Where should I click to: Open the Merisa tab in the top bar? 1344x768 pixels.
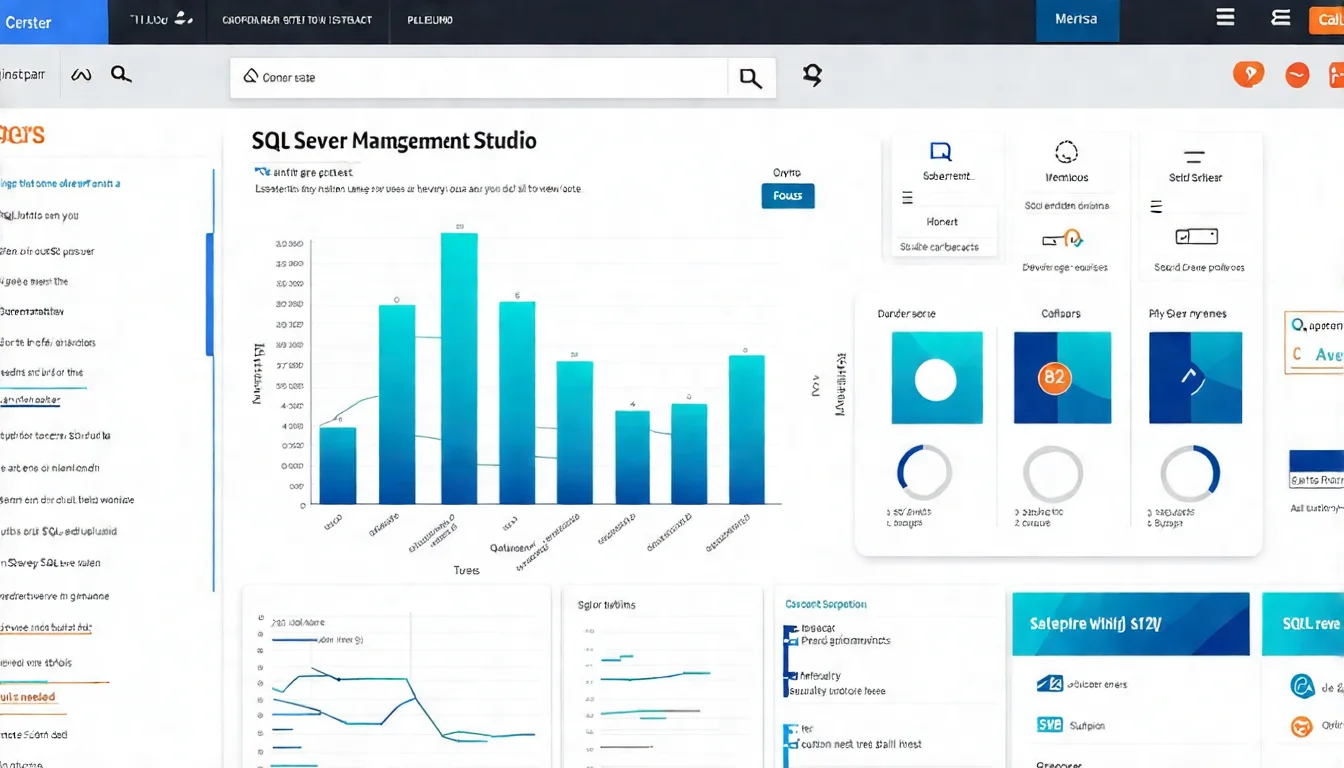[1076, 20]
